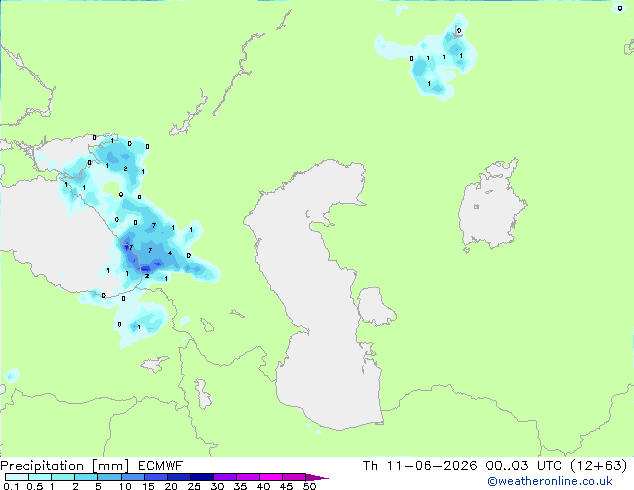Click the 'Th 11-06-2026' date text

point(420,466)
